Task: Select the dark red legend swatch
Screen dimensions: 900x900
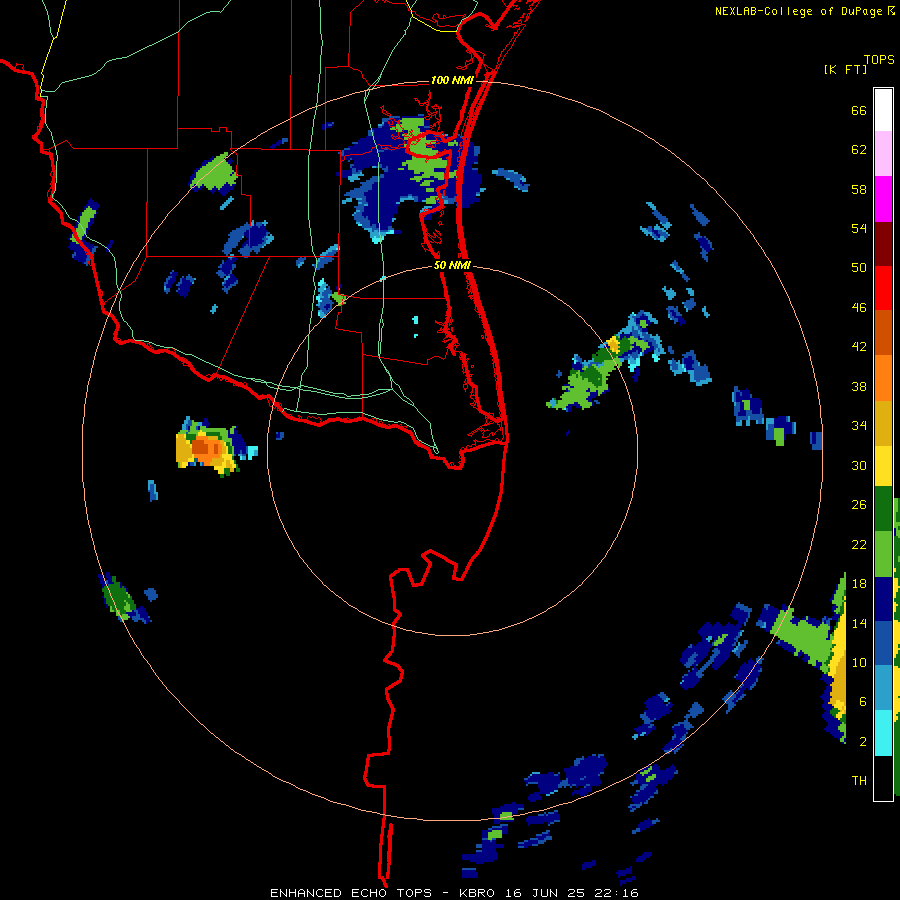Action: pyautogui.click(x=883, y=243)
